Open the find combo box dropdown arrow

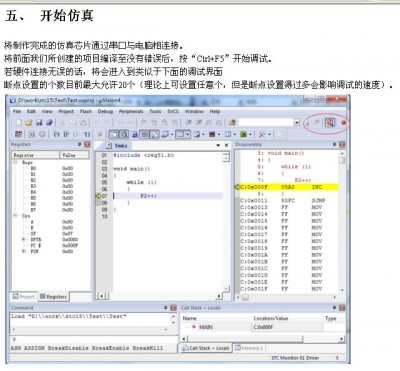coord(297,123)
